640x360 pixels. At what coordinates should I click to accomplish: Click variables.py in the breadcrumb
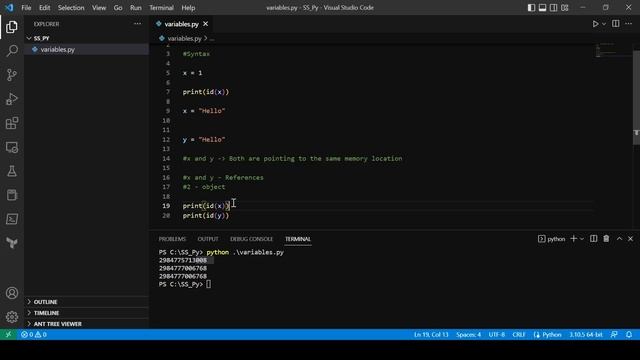point(184,38)
